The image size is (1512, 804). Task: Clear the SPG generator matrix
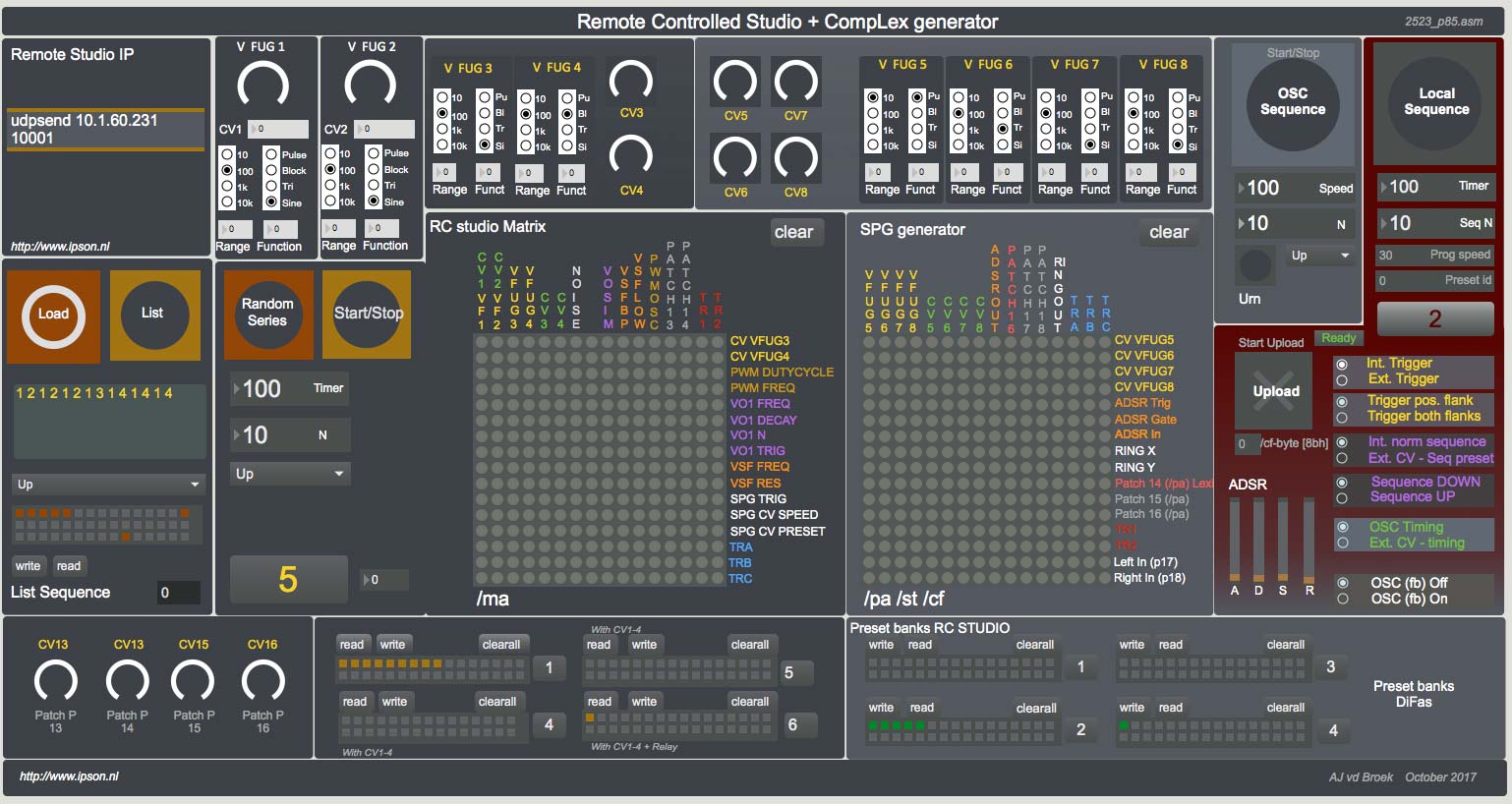[x=1169, y=232]
